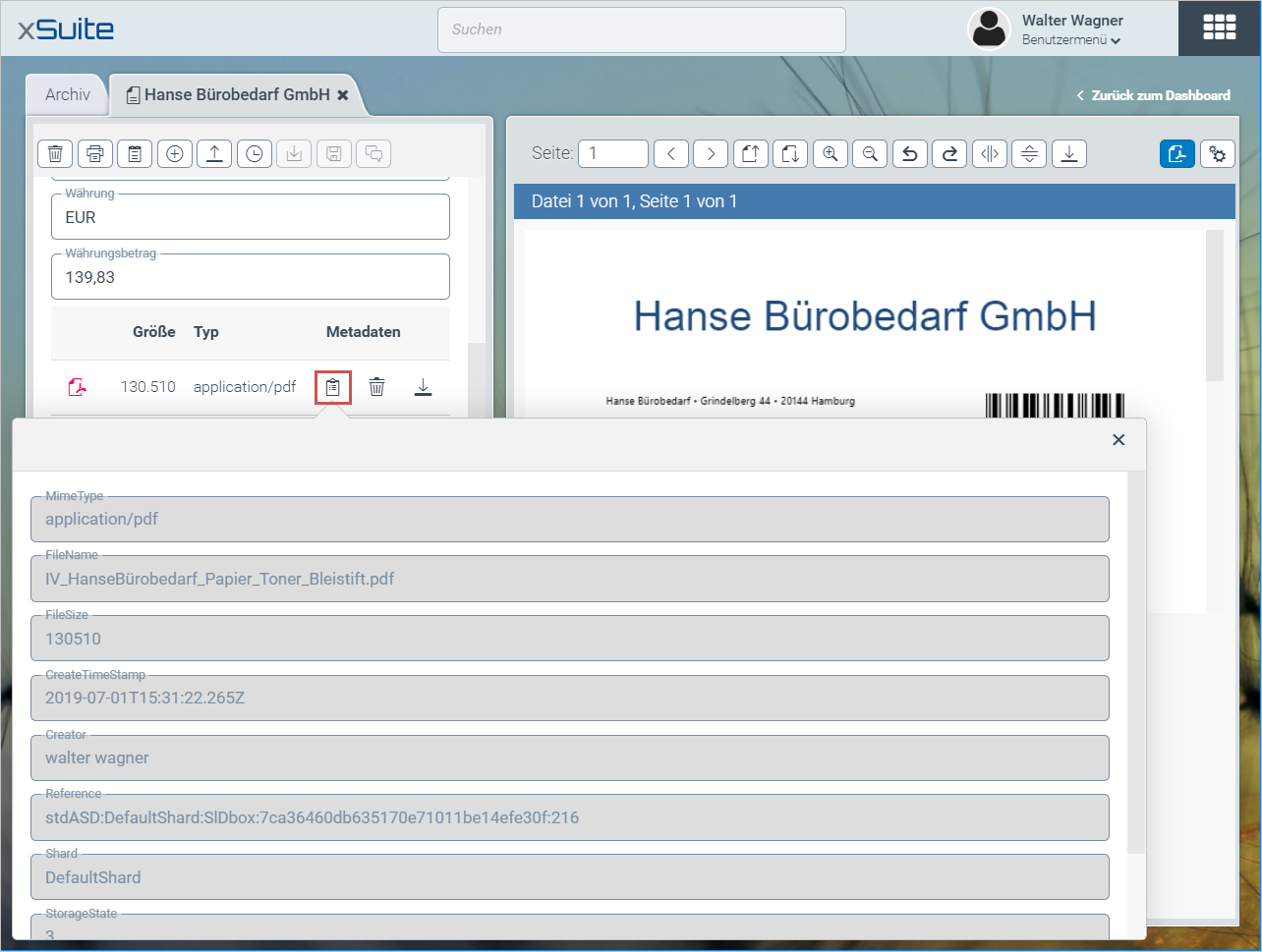Rotate the page counterclockwise
This screenshot has height=952, width=1262.
click(x=910, y=154)
